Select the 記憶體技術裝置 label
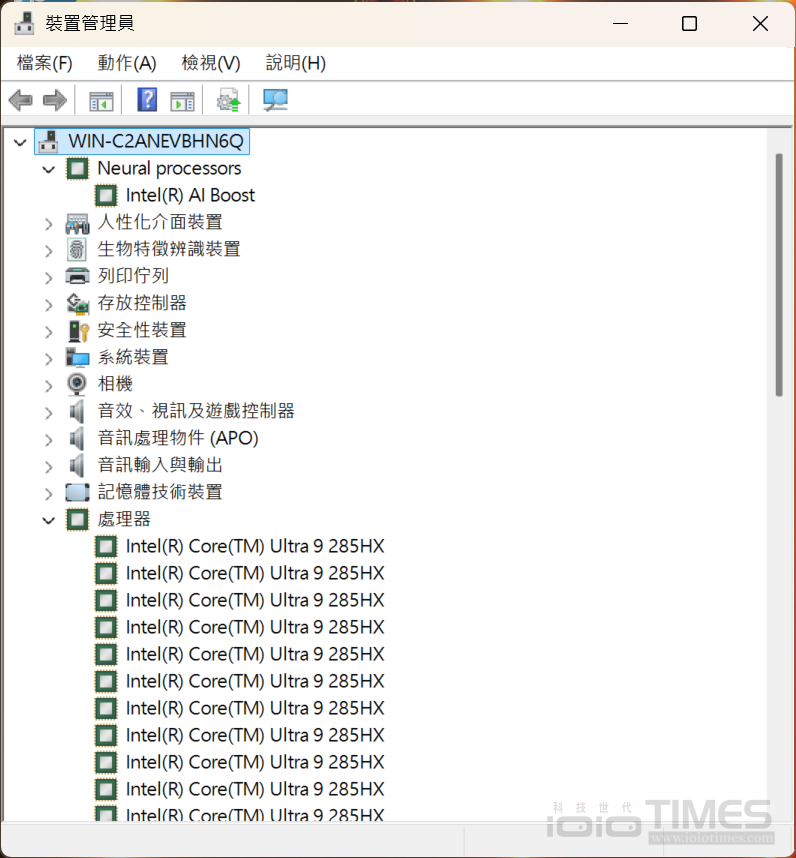Screen dimensions: 796x858 (x=160, y=492)
